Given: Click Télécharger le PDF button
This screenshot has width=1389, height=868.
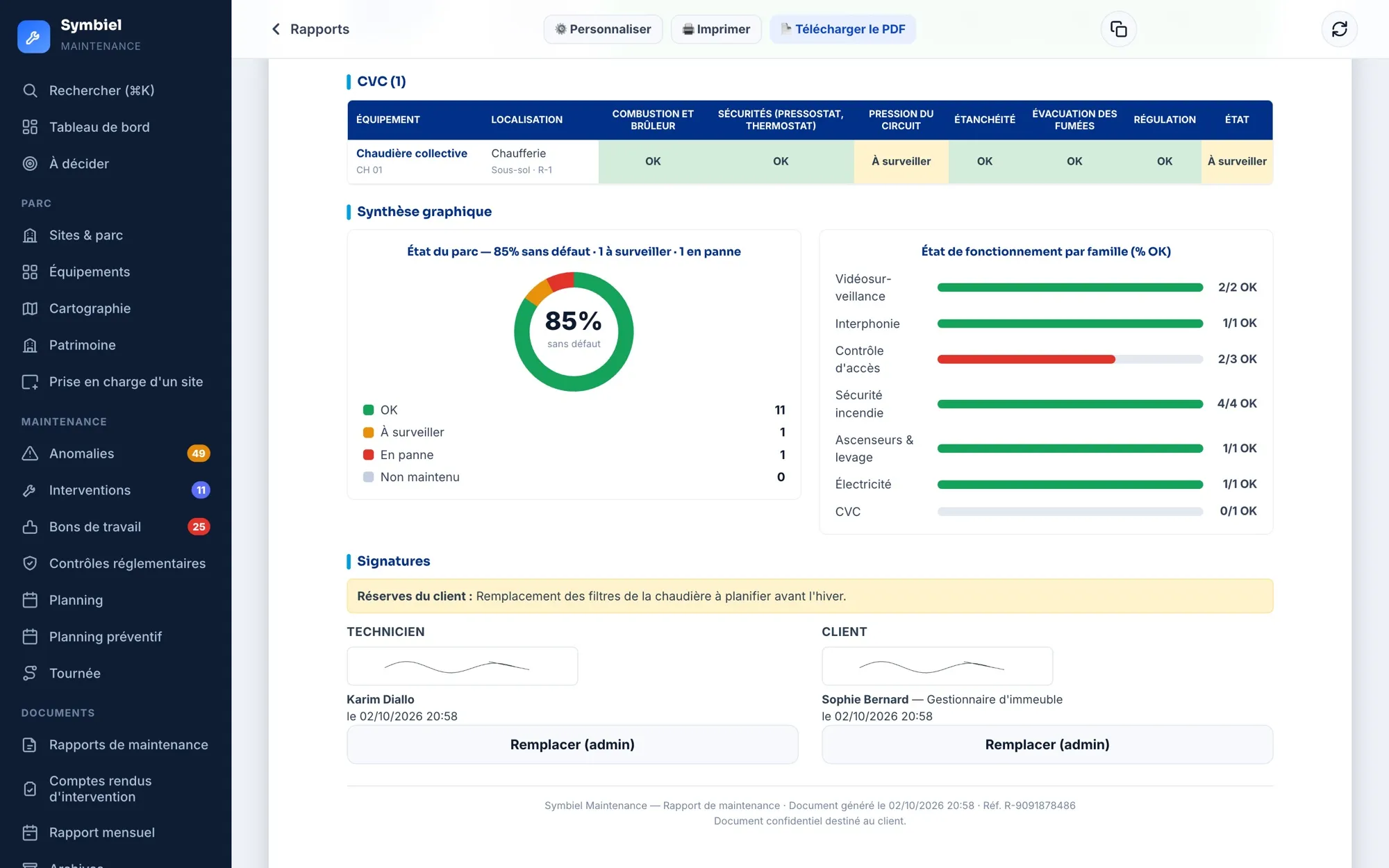Looking at the screenshot, I should [842, 29].
